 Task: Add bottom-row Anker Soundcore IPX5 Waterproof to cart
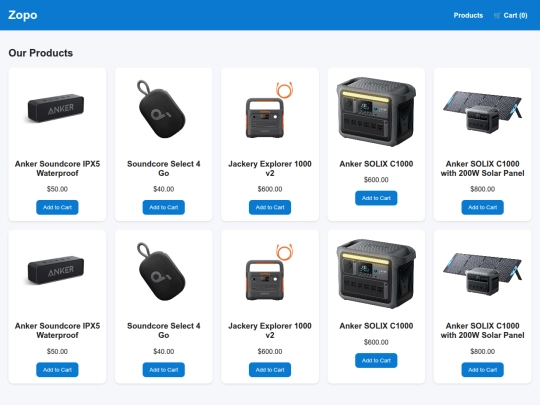coord(57,370)
